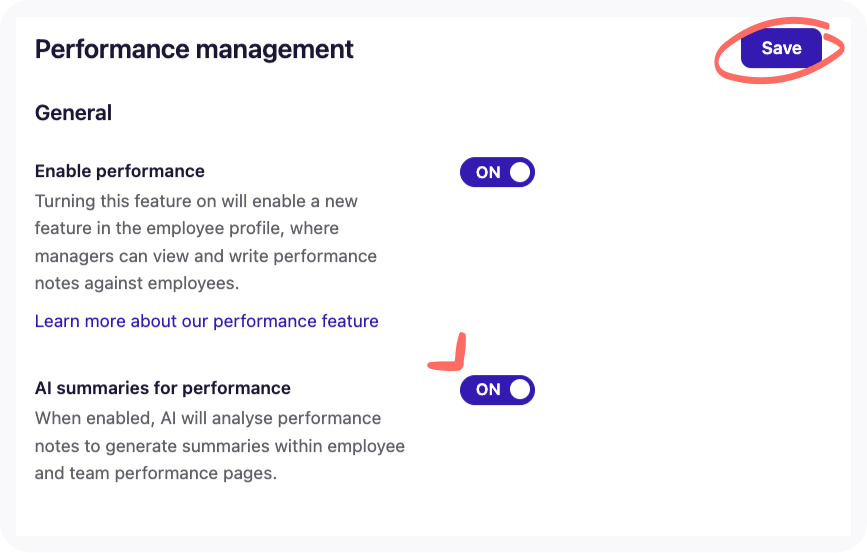The image size is (867, 553).
Task: Click the 'notes against employees.' text line
Action: [x=137, y=283]
